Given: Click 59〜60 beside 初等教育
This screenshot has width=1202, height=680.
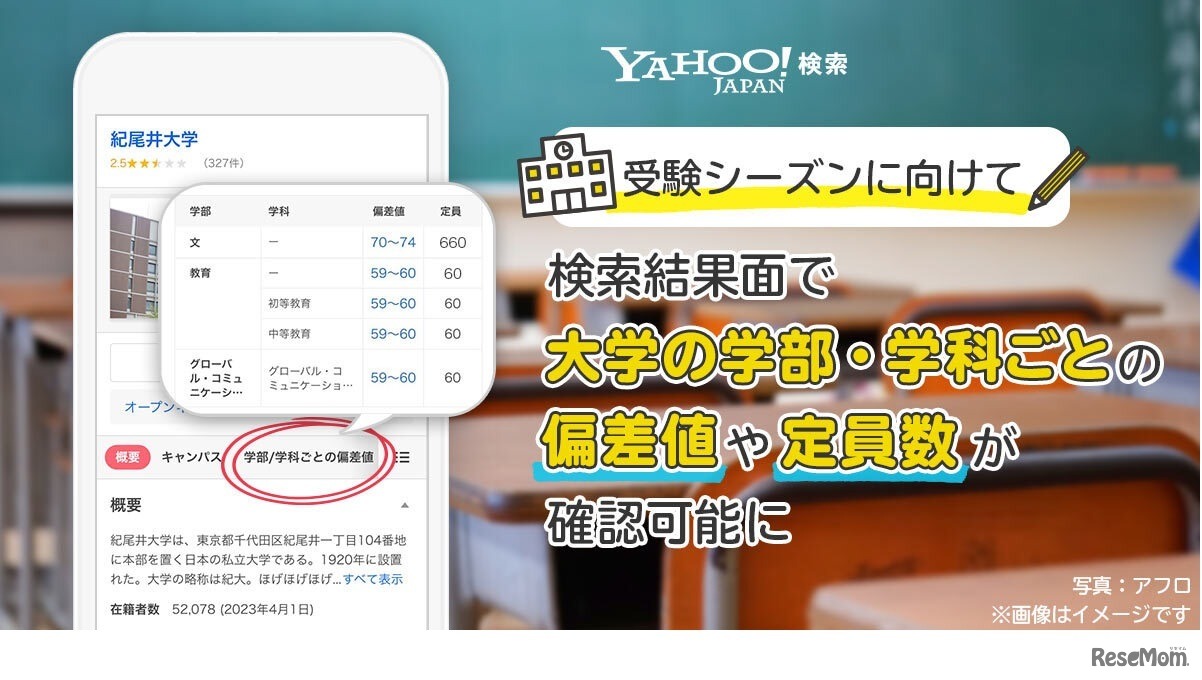Looking at the screenshot, I should [x=392, y=301].
